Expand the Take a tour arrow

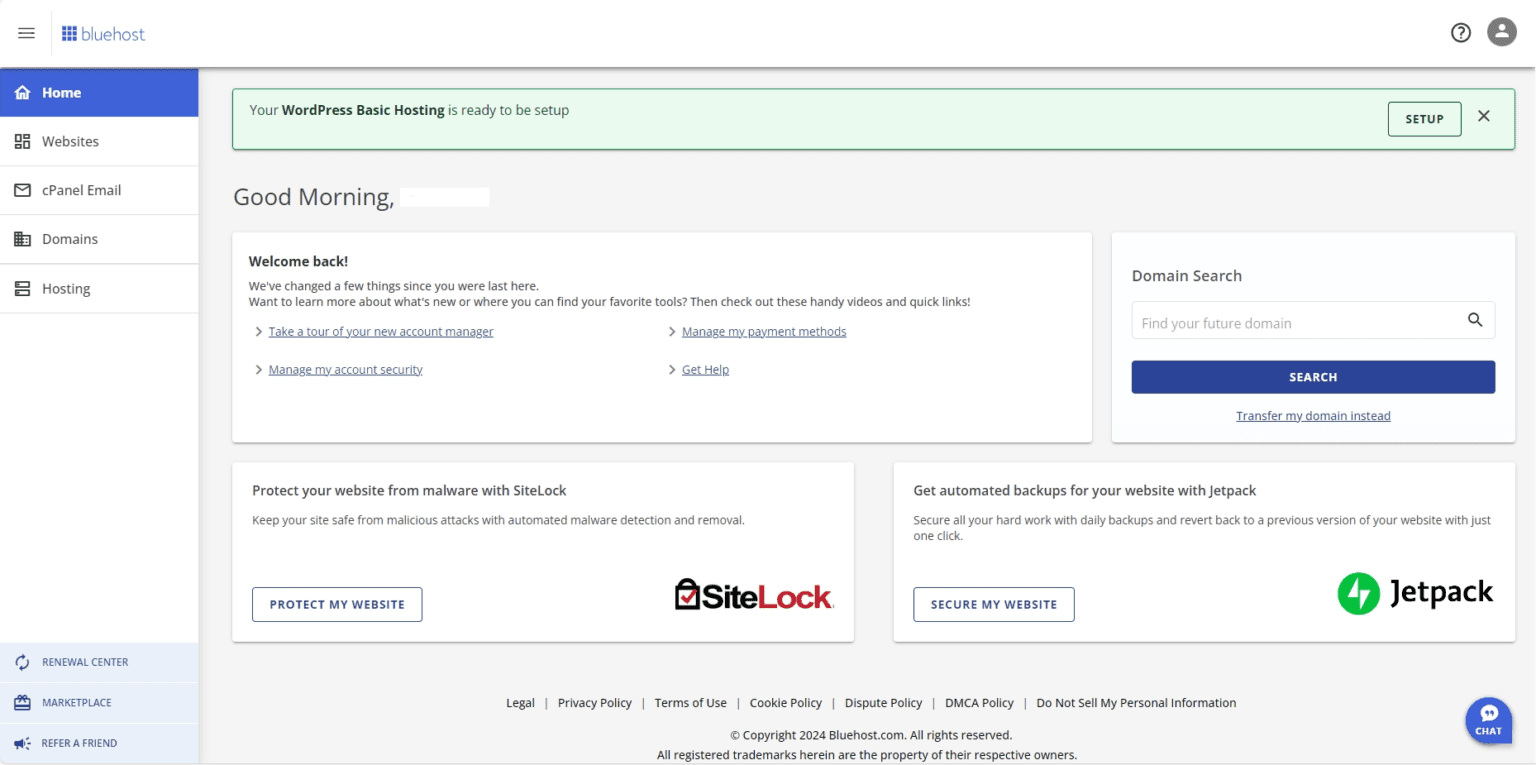tap(258, 331)
